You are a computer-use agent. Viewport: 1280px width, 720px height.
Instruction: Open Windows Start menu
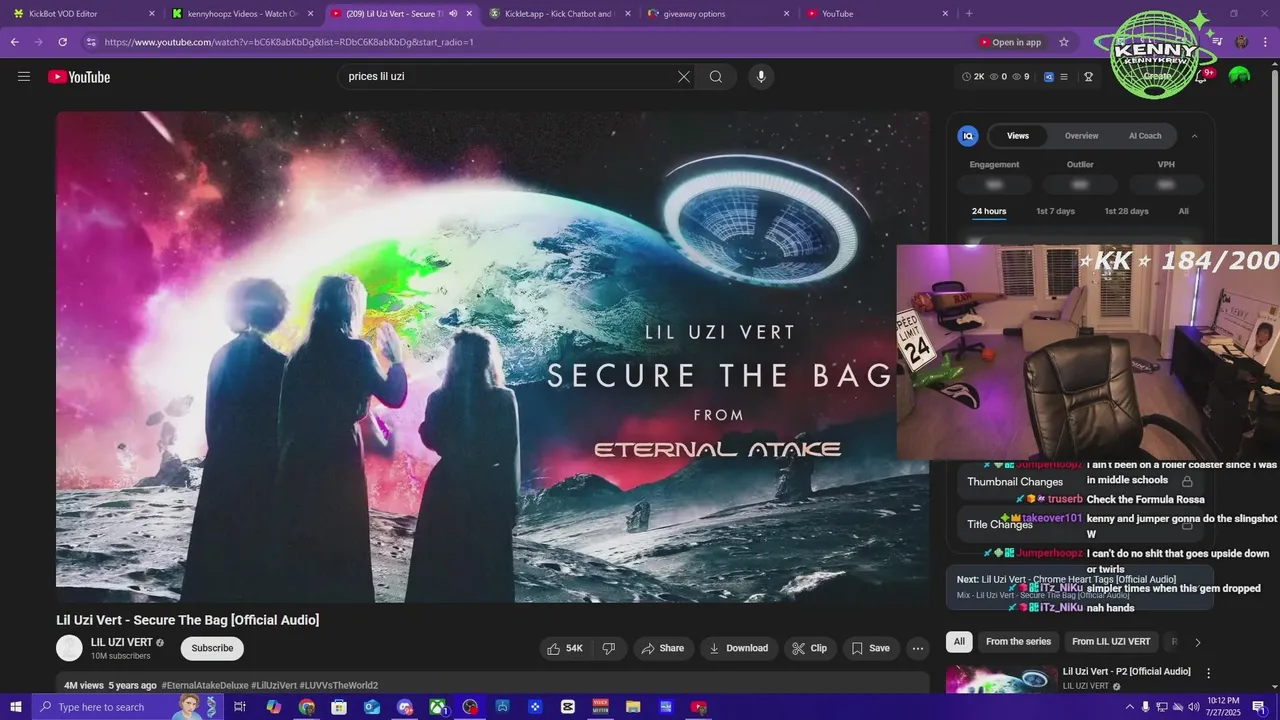15,707
